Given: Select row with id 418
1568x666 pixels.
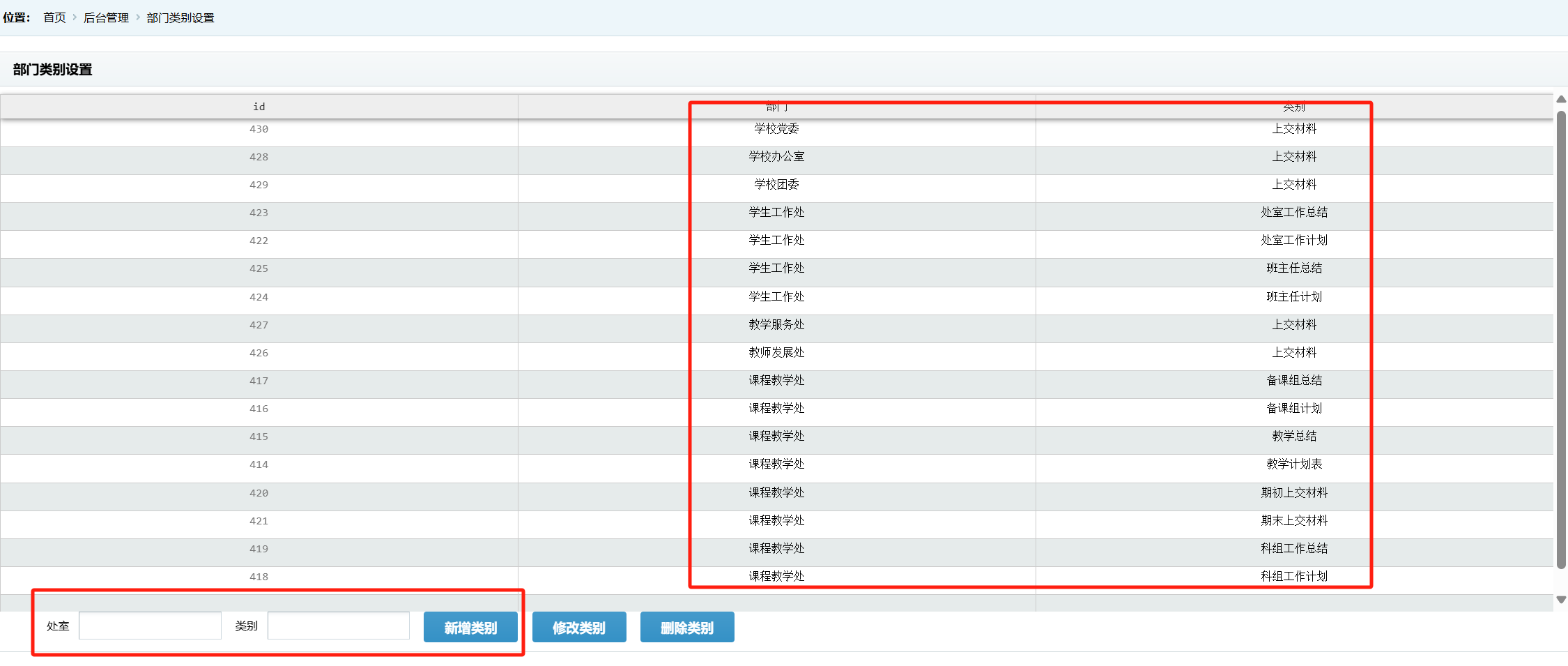Looking at the screenshot, I should click(776, 580).
